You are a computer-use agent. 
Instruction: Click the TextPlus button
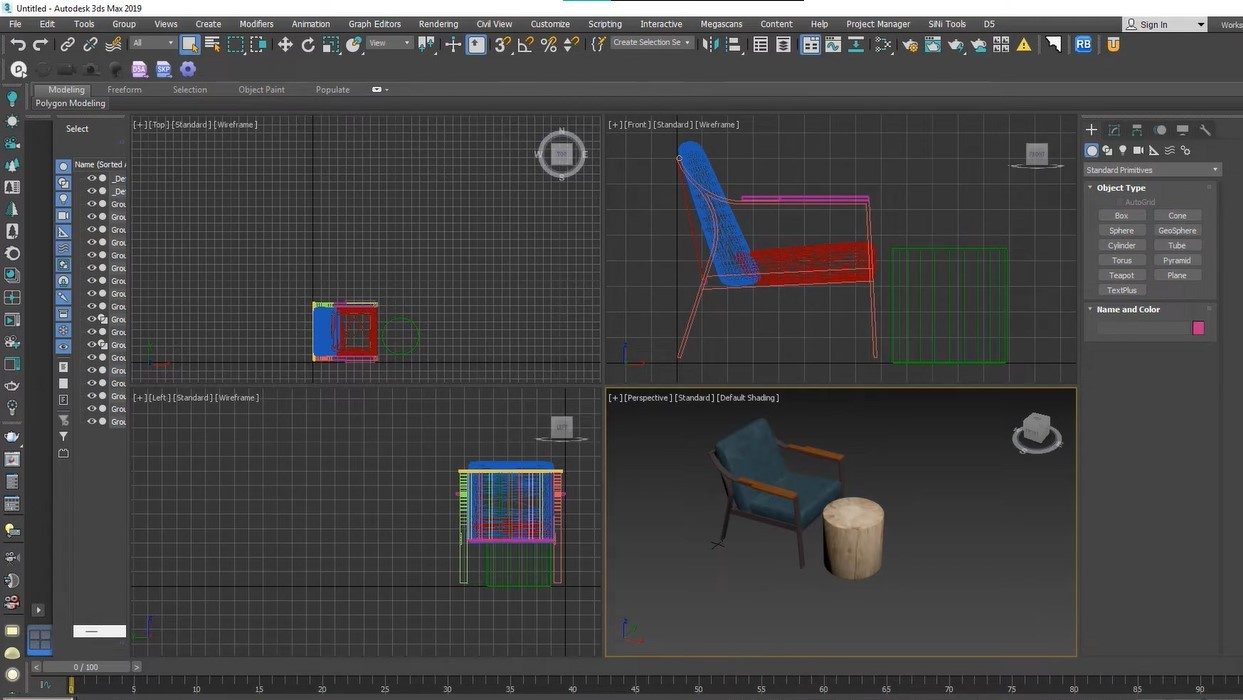(x=1121, y=291)
